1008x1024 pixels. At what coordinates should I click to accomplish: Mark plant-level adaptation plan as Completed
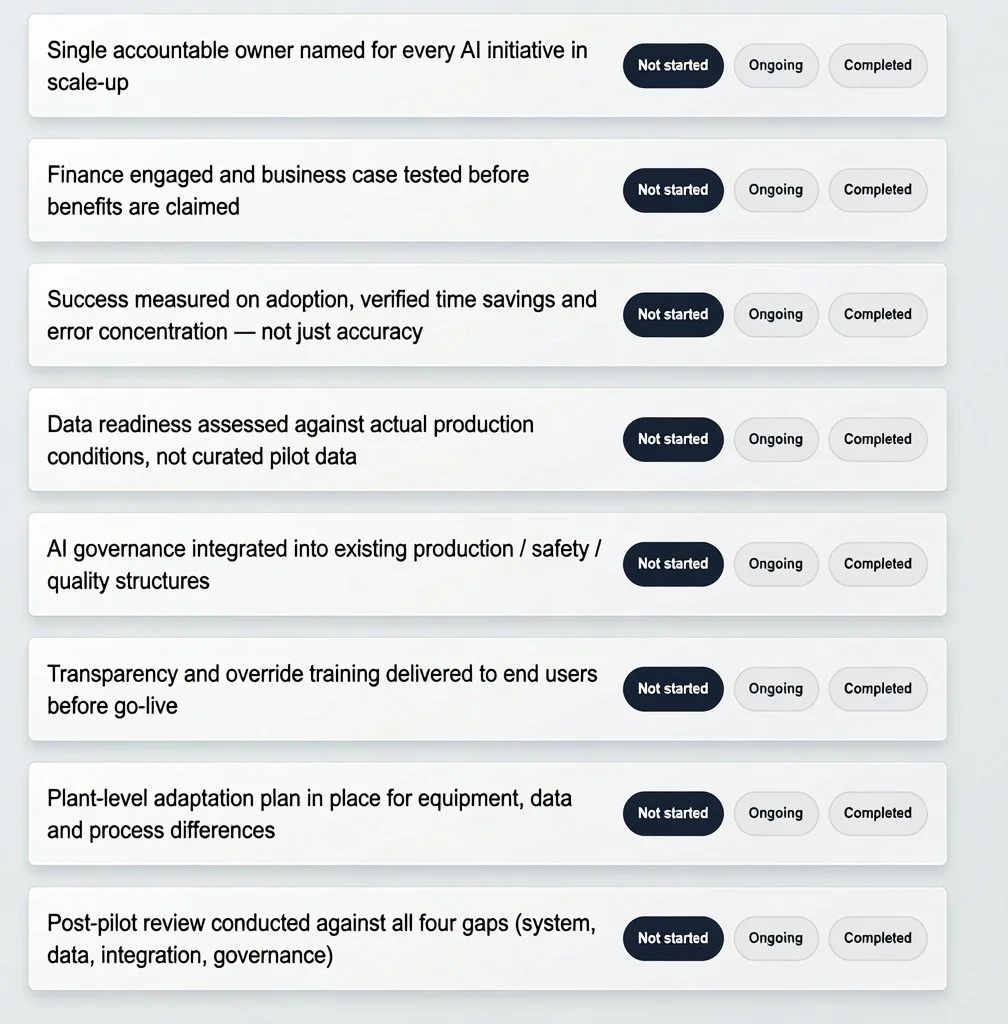[877, 814]
